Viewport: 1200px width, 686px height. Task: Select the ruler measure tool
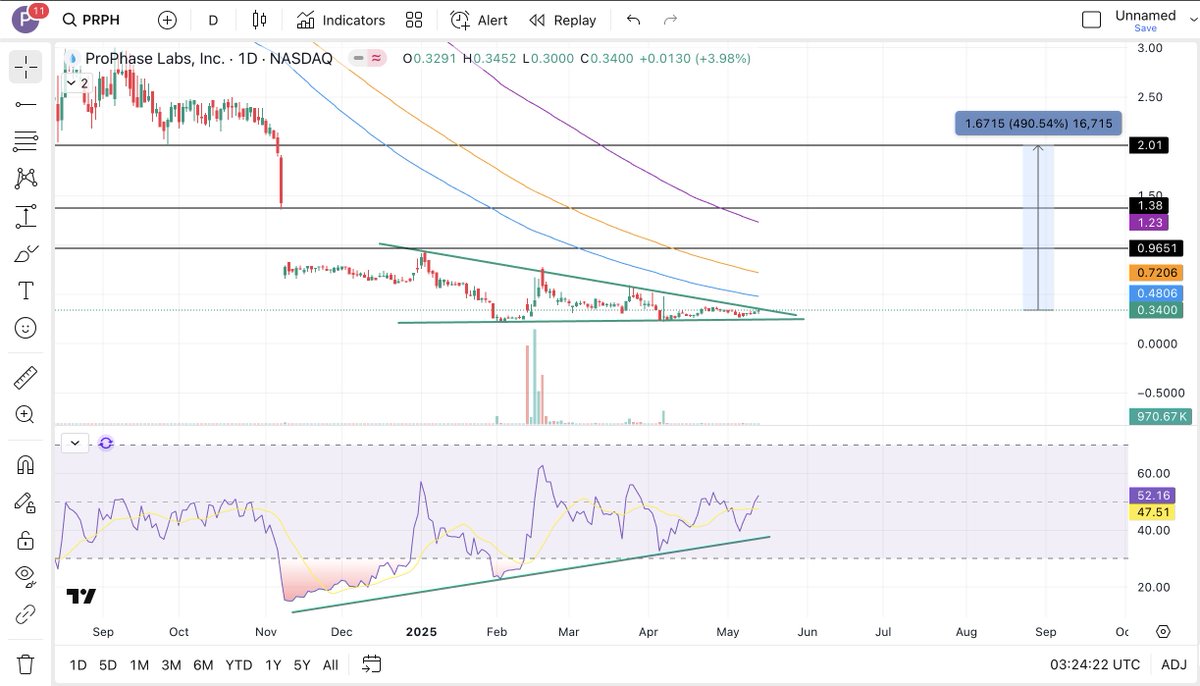click(26, 377)
